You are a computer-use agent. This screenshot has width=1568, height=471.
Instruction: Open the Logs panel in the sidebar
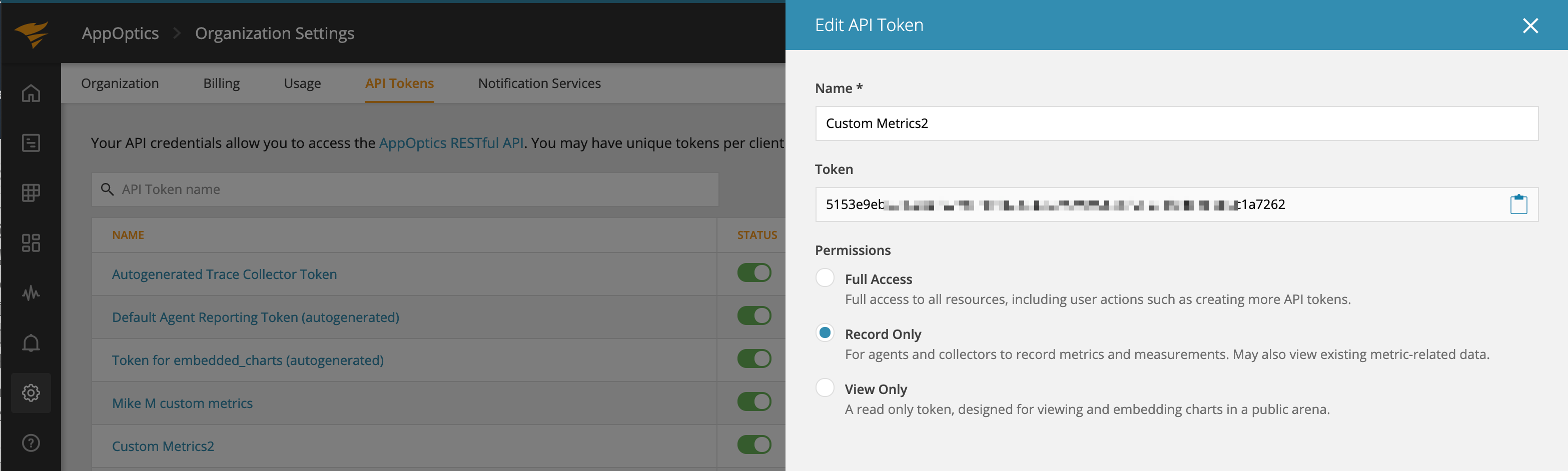(31, 143)
